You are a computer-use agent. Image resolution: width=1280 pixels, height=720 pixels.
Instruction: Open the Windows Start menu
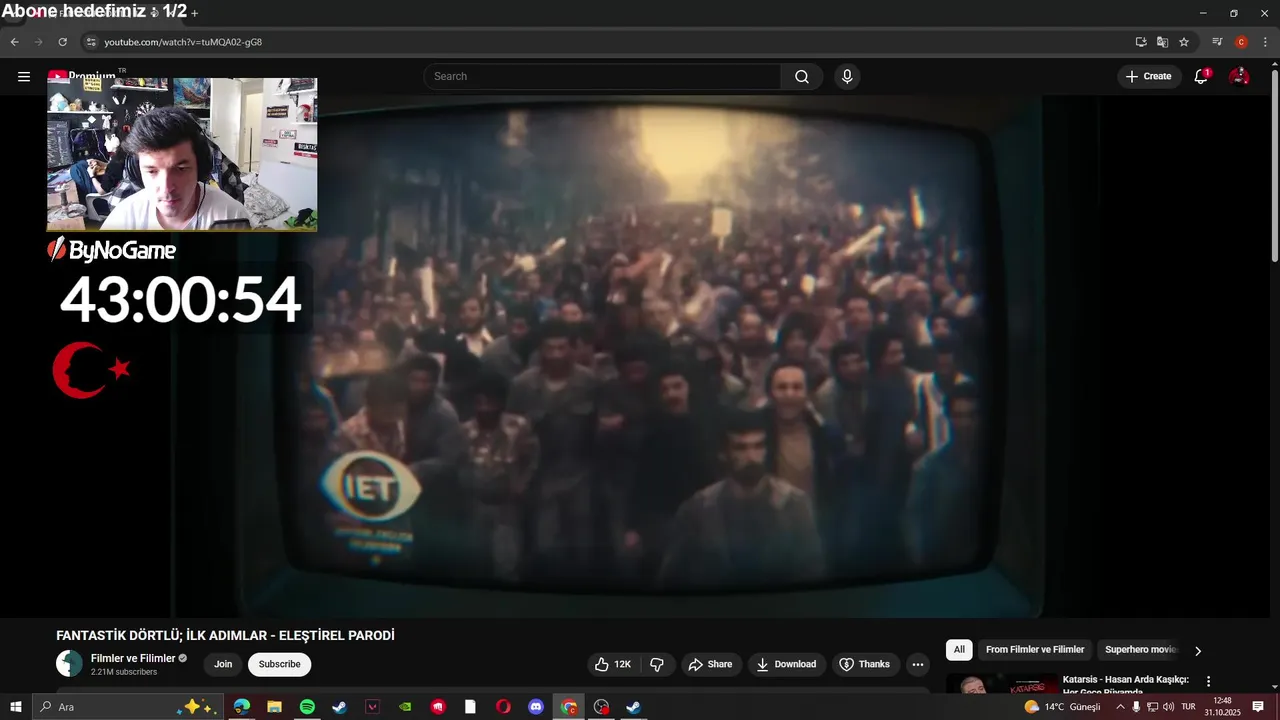(x=16, y=707)
